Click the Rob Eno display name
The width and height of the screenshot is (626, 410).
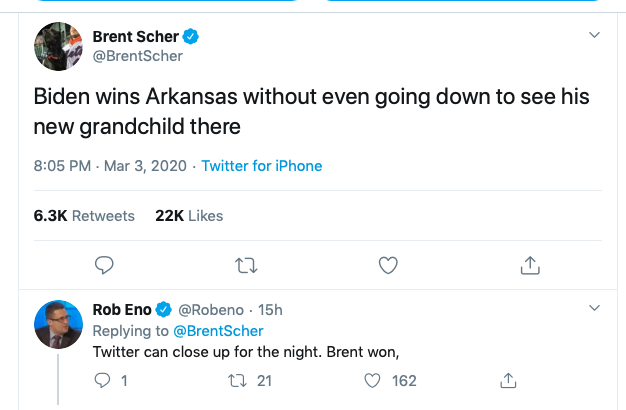coord(121,309)
